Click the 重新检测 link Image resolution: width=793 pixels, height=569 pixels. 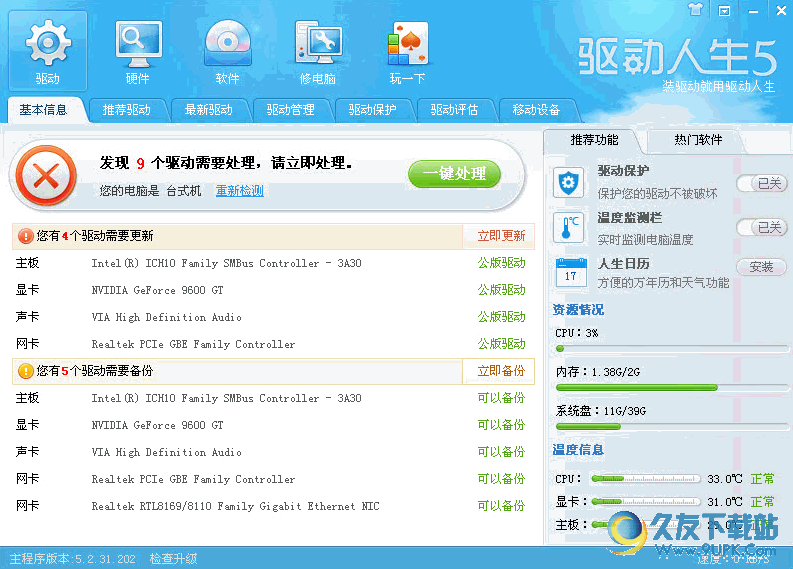tap(240, 191)
